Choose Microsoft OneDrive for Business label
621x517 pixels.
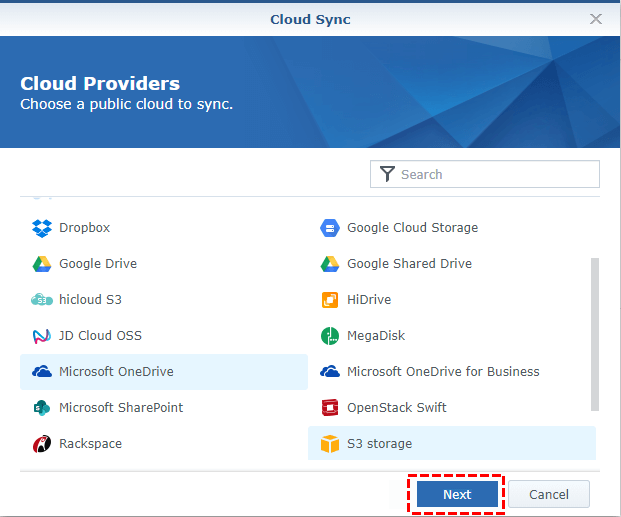(443, 372)
